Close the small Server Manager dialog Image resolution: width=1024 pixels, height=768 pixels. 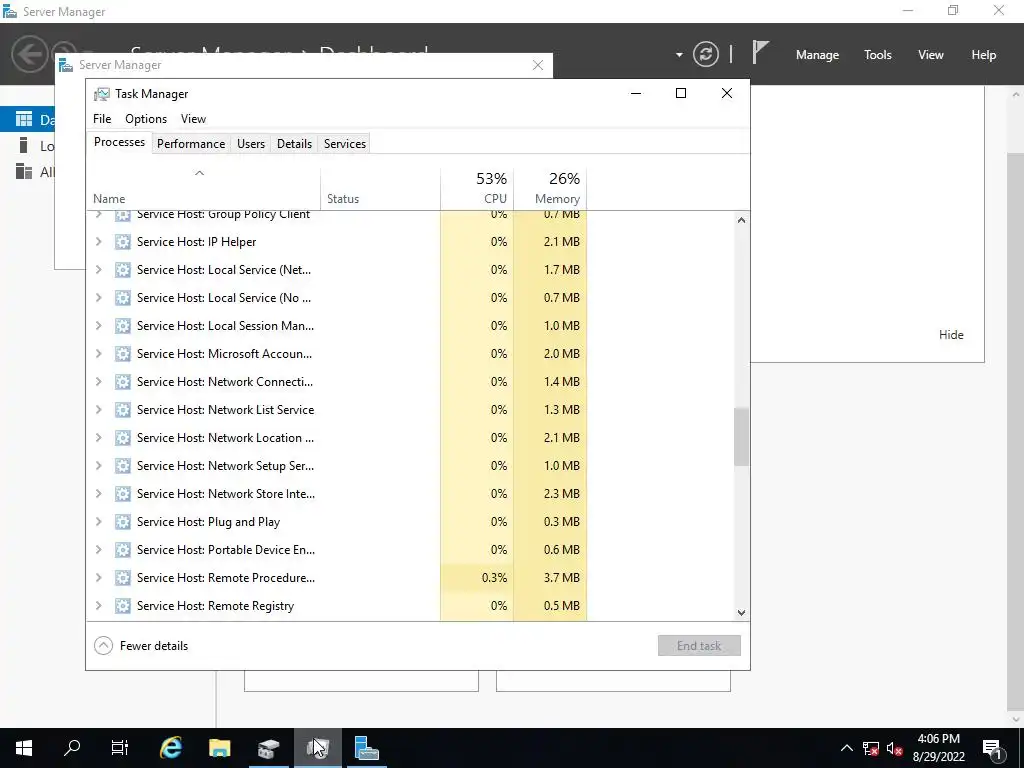[x=538, y=65]
